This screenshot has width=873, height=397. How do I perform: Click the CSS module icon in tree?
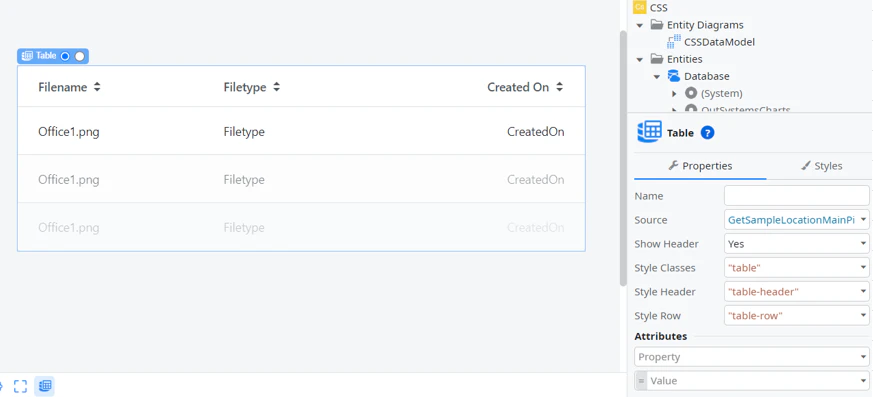click(x=640, y=7)
